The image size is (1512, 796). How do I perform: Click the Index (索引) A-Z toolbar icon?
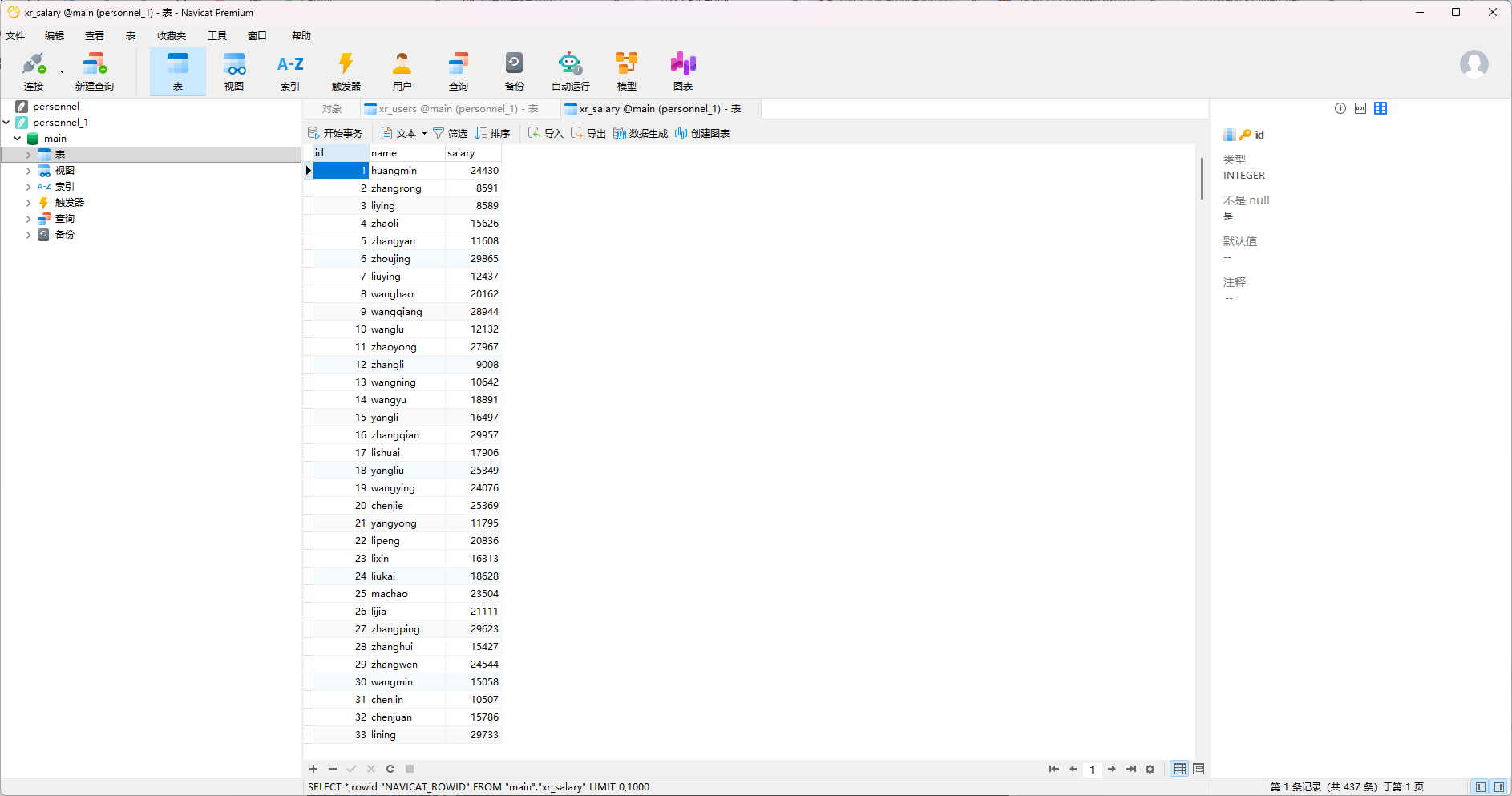(289, 71)
